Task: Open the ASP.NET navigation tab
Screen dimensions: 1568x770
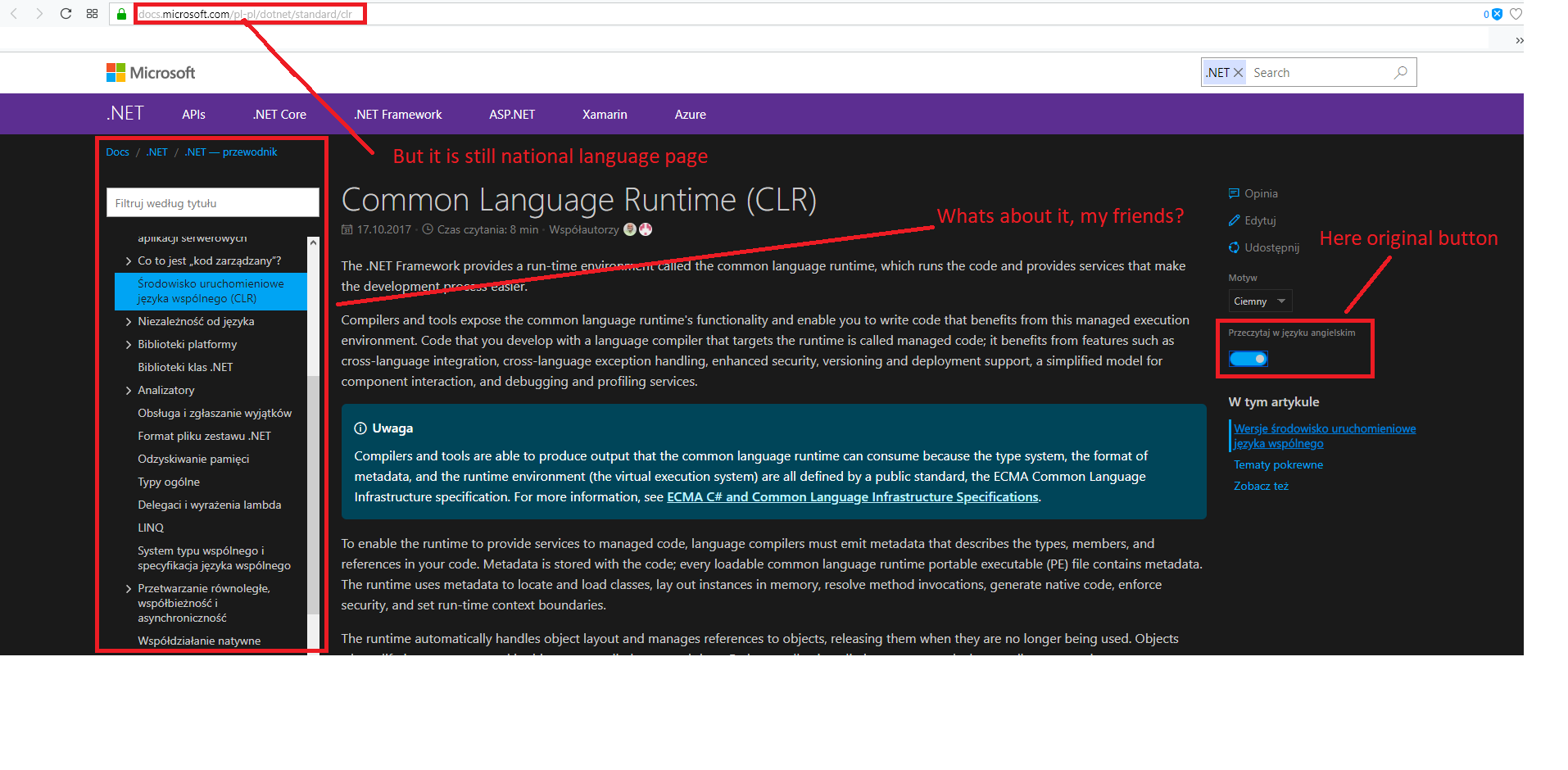Action: (x=511, y=114)
